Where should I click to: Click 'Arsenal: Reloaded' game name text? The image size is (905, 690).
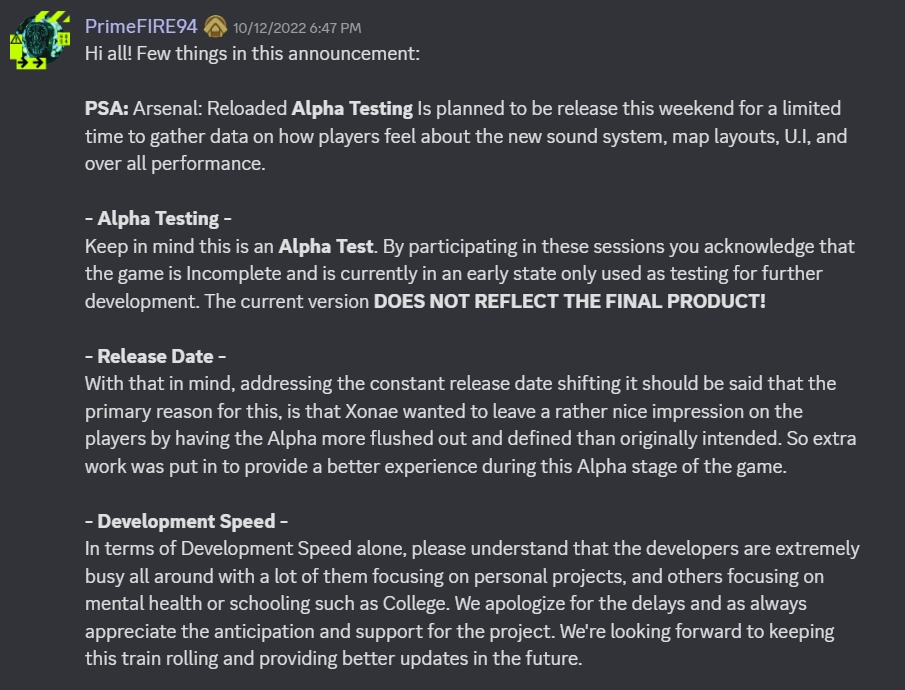(209, 108)
